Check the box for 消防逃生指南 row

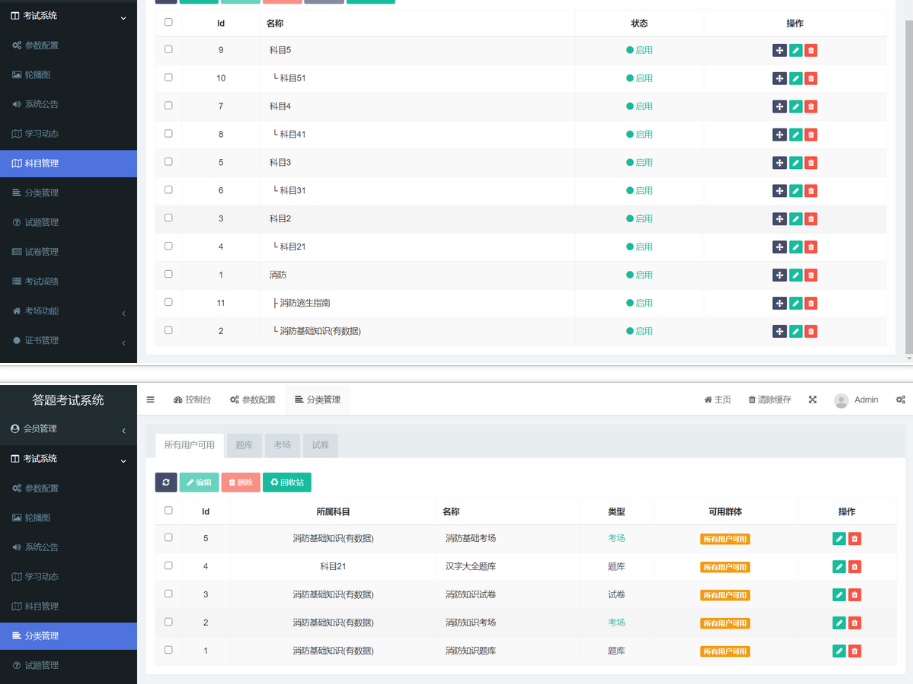(168, 302)
